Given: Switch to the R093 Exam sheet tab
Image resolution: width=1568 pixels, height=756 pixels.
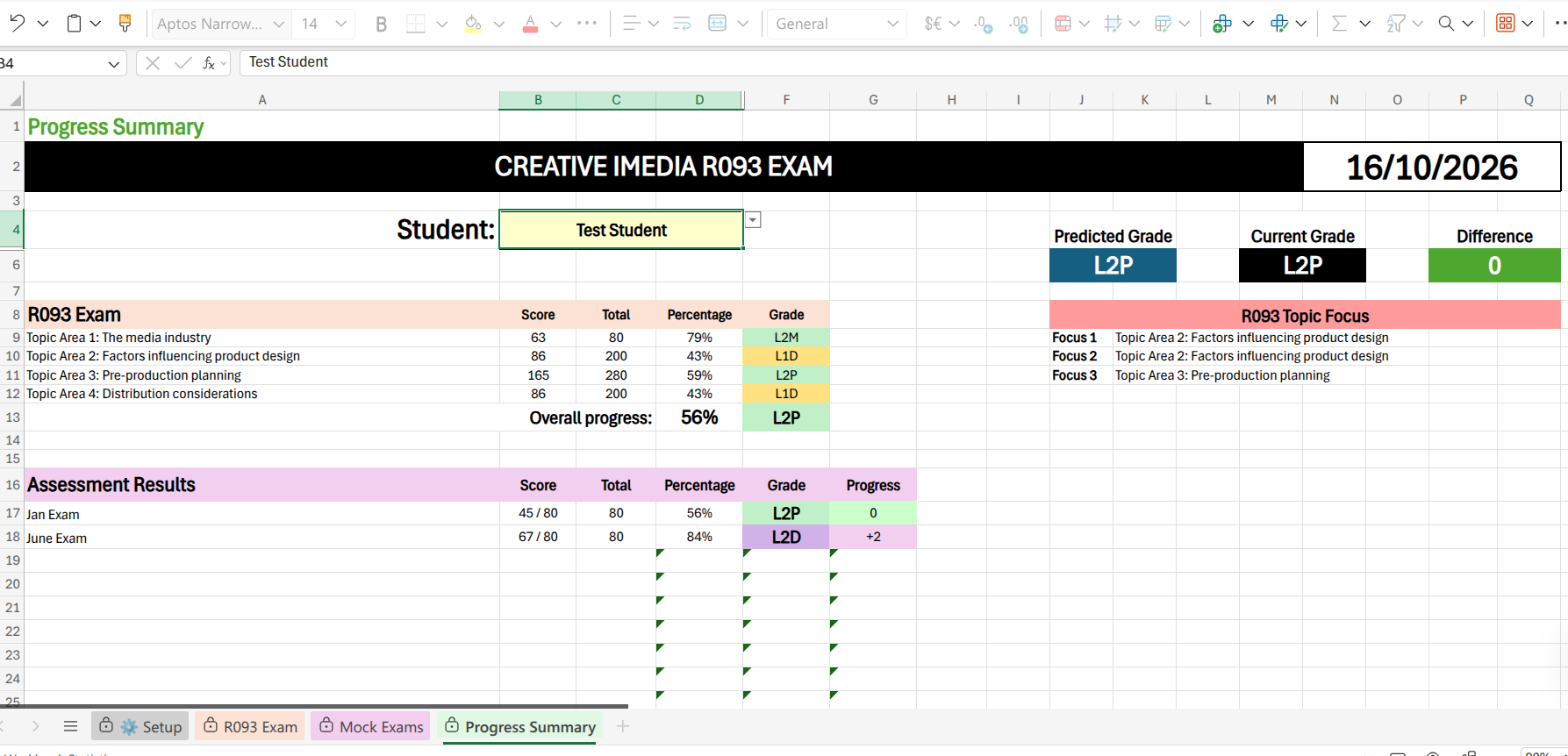Looking at the screenshot, I should [x=250, y=726].
